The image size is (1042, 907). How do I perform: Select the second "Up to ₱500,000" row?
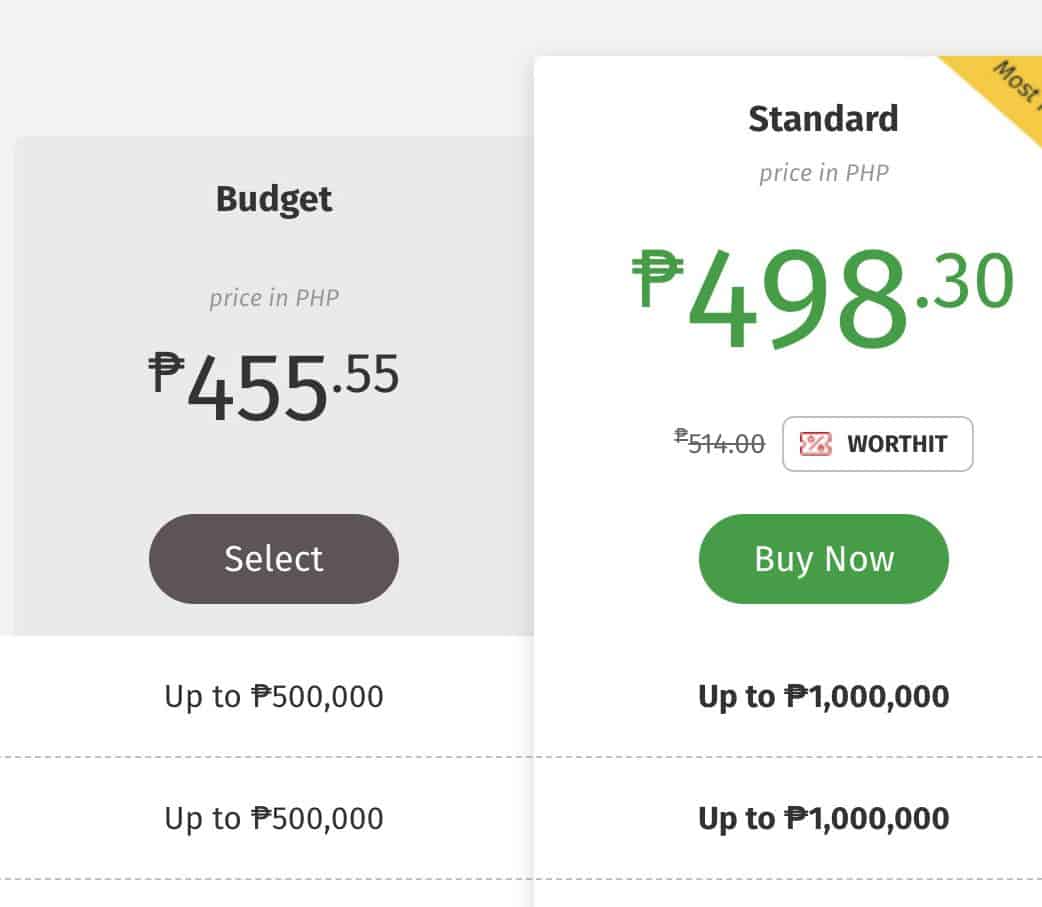[274, 818]
